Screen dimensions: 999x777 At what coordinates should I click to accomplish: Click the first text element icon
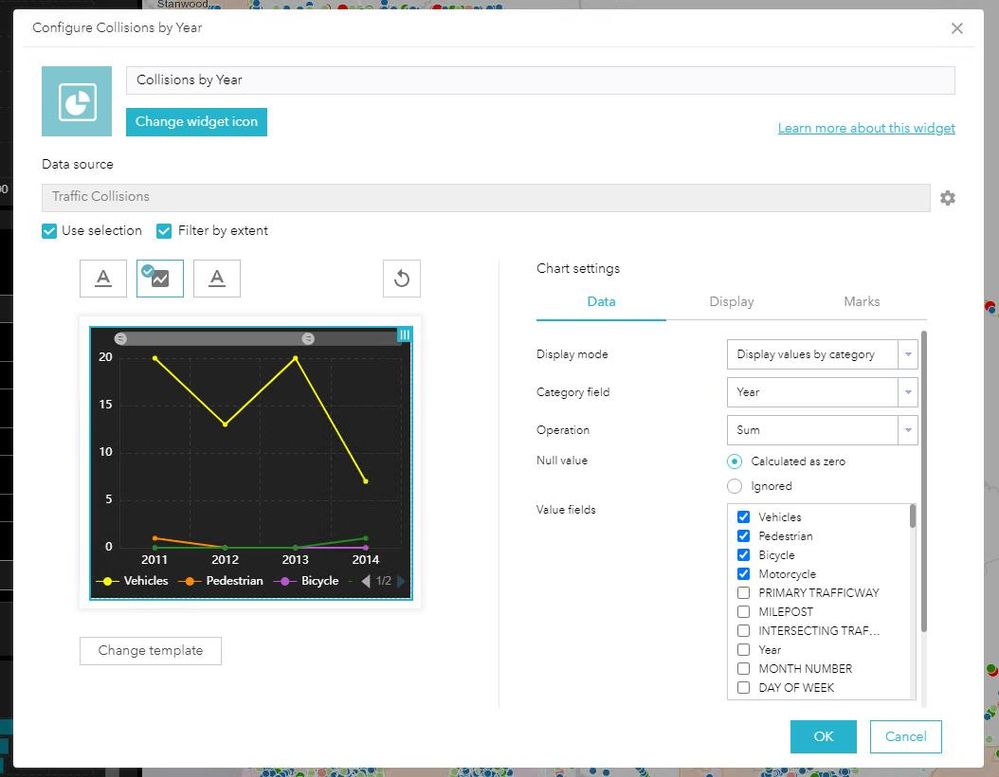[103, 278]
